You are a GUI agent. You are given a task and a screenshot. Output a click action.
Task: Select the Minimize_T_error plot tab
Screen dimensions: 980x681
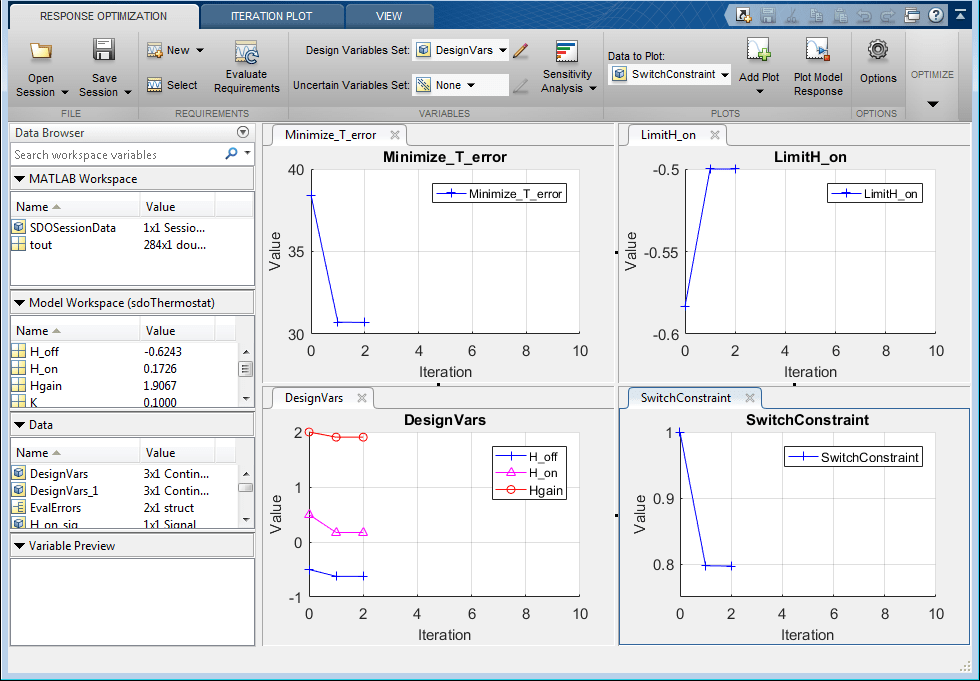(x=330, y=135)
